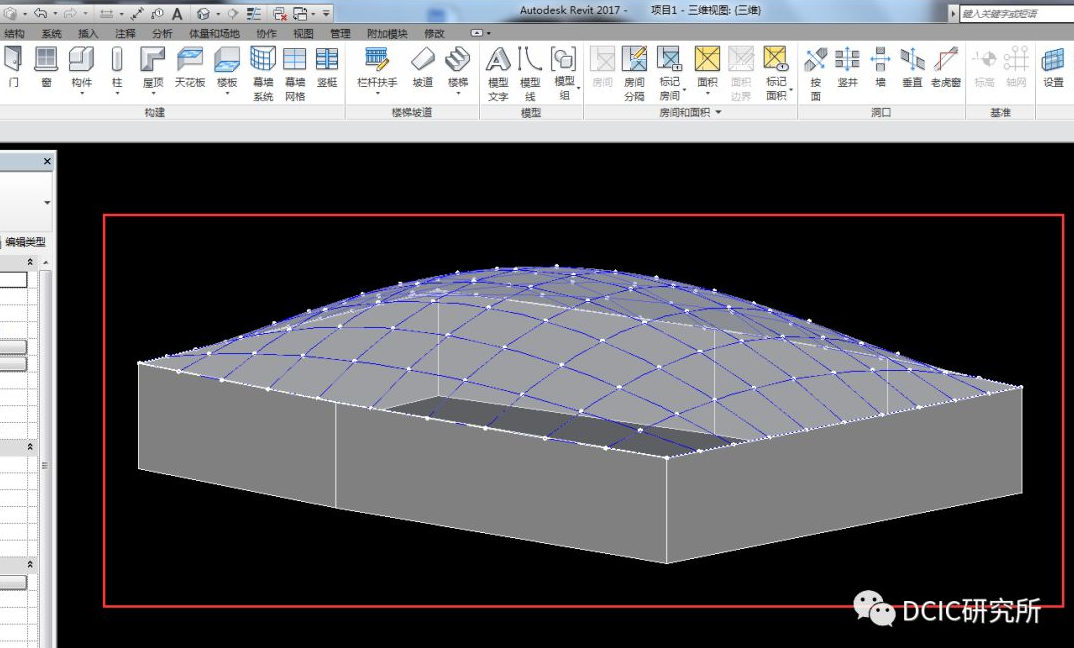Select the 幕墙网格 (Curtain Grid) tool
This screenshot has width=1074, height=648.
pyautogui.click(x=295, y=74)
